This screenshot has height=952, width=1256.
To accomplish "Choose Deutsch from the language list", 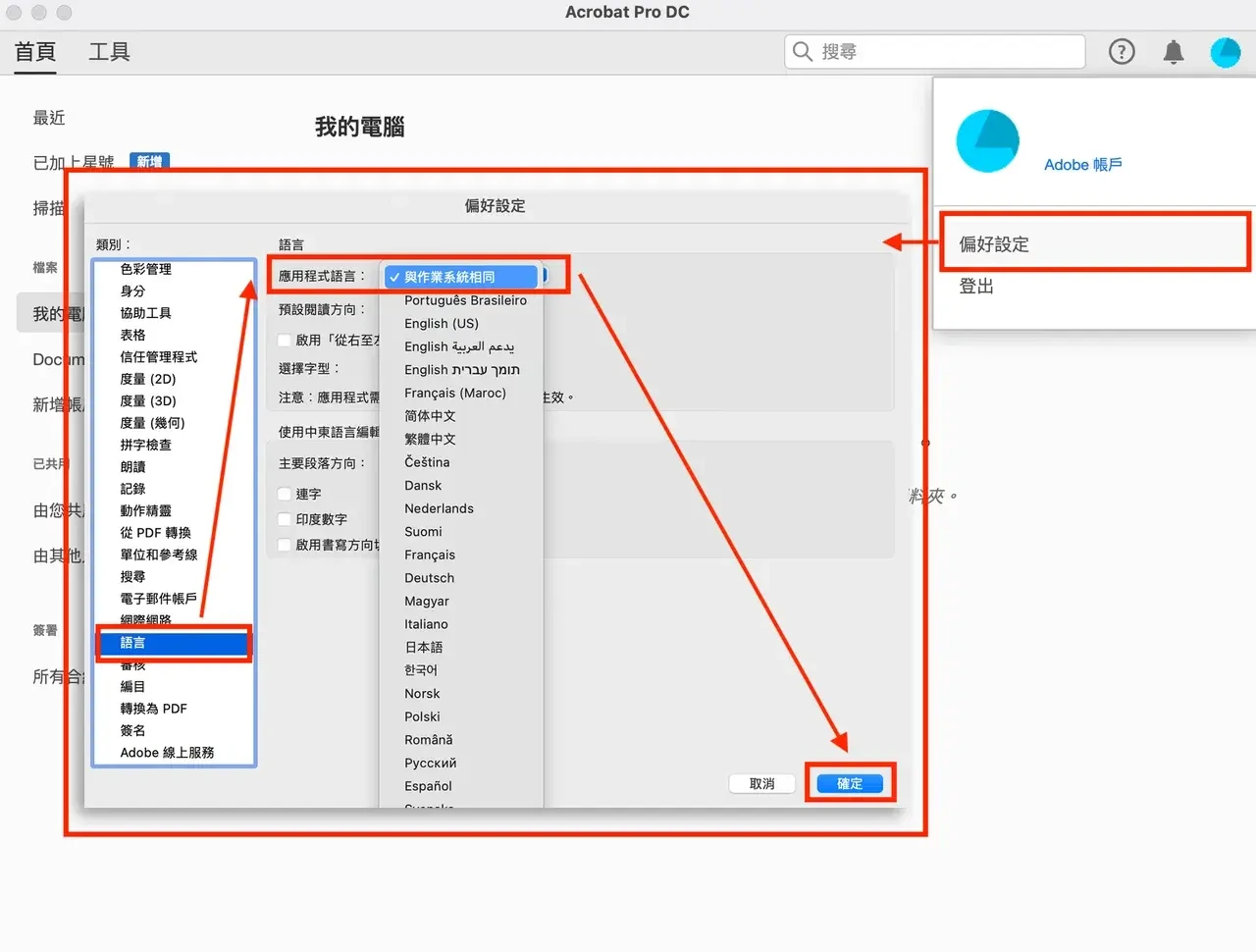I will pyautogui.click(x=430, y=578).
